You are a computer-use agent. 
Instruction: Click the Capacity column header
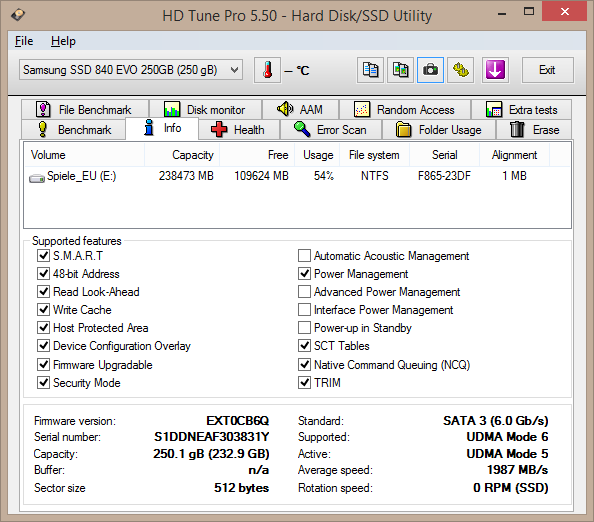tap(182, 155)
